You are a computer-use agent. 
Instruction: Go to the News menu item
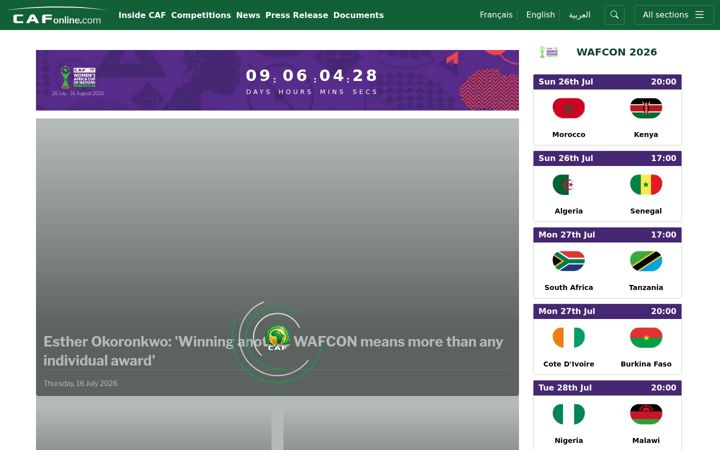[248, 15]
